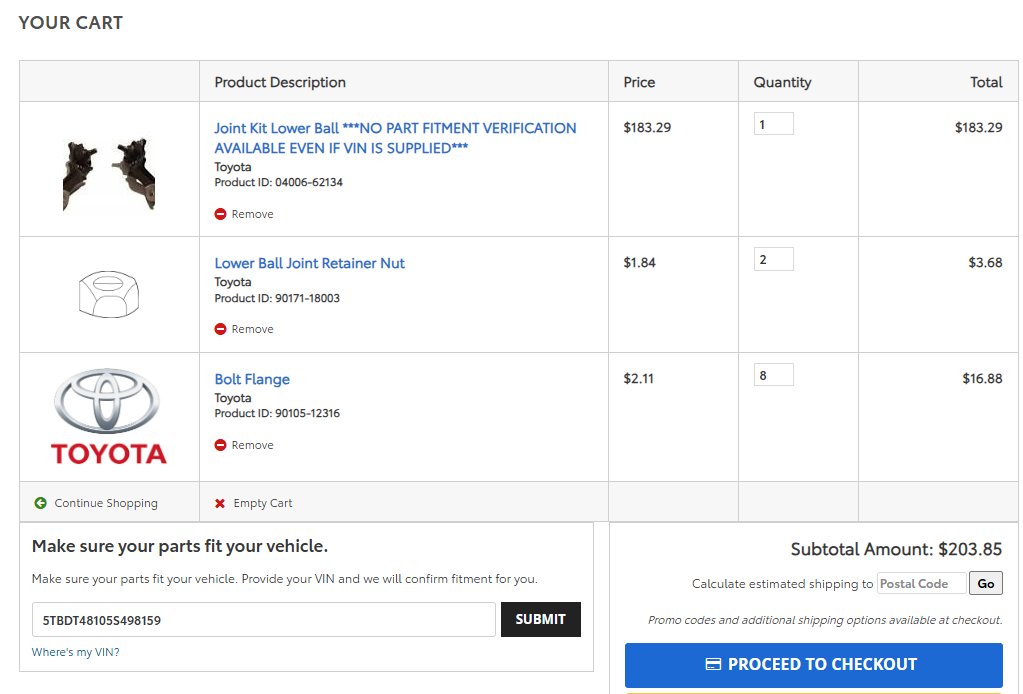Click the YOUR CART heading
The width and height of the screenshot is (1023, 694).
coord(70,23)
